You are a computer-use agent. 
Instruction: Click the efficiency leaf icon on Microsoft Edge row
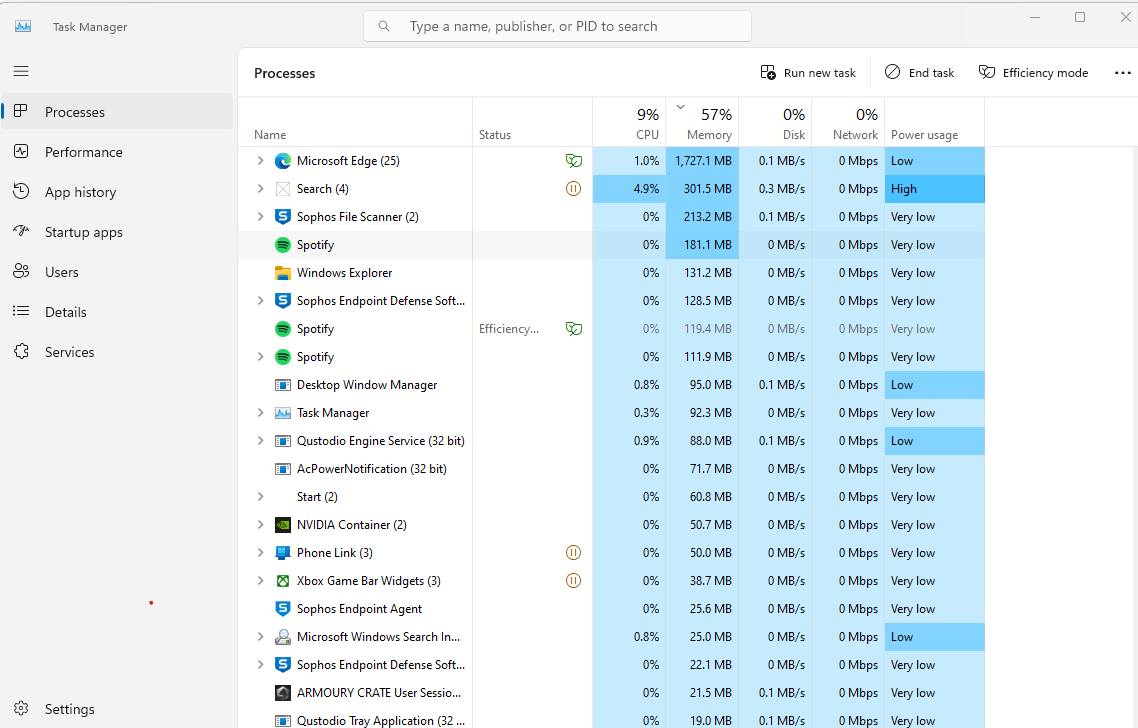[x=573, y=161]
